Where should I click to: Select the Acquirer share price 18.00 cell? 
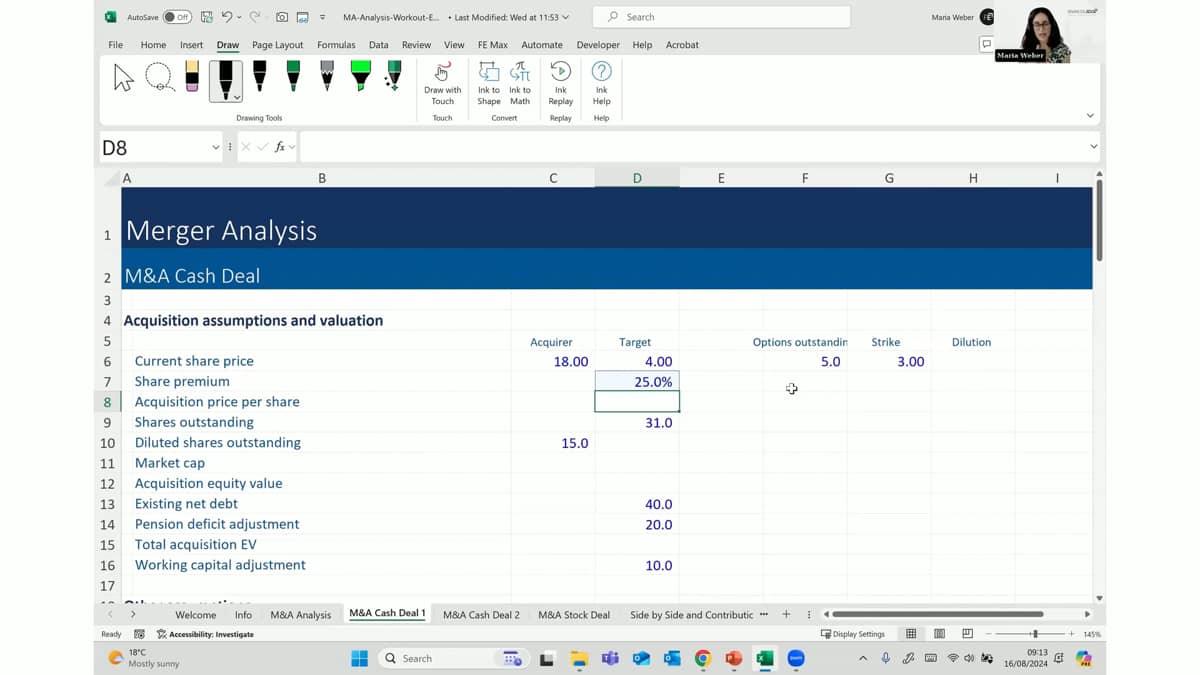click(553, 361)
